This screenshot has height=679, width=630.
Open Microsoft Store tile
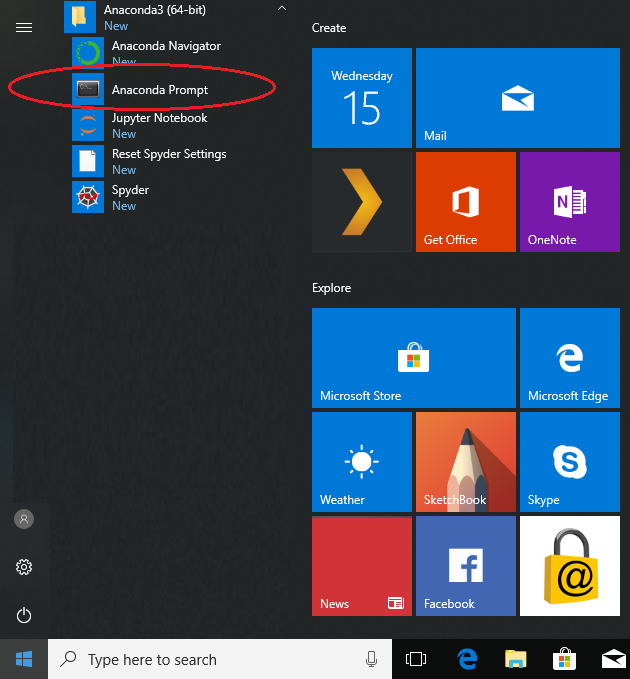point(413,357)
